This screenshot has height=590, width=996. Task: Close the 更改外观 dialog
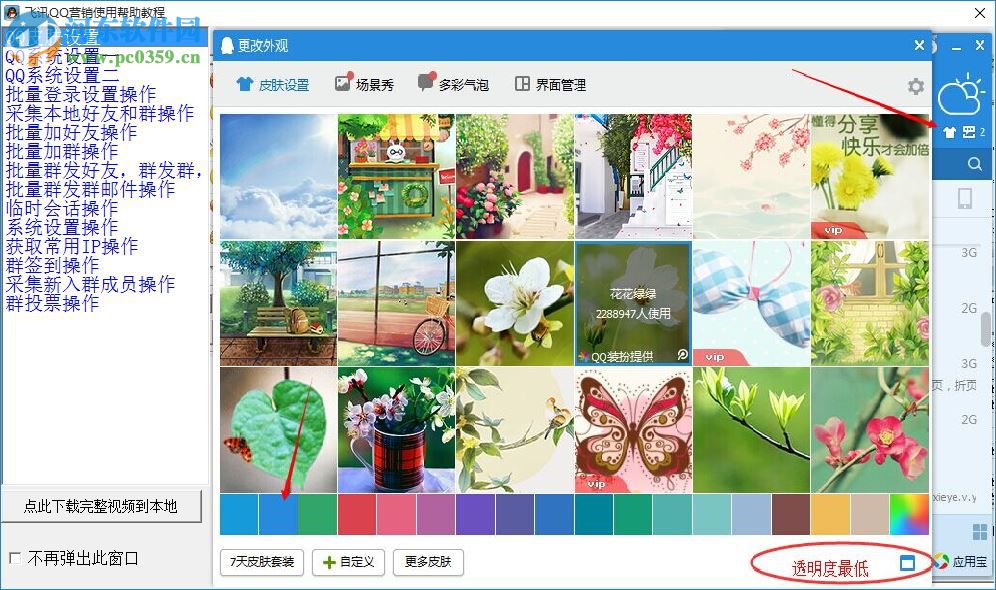(x=919, y=45)
